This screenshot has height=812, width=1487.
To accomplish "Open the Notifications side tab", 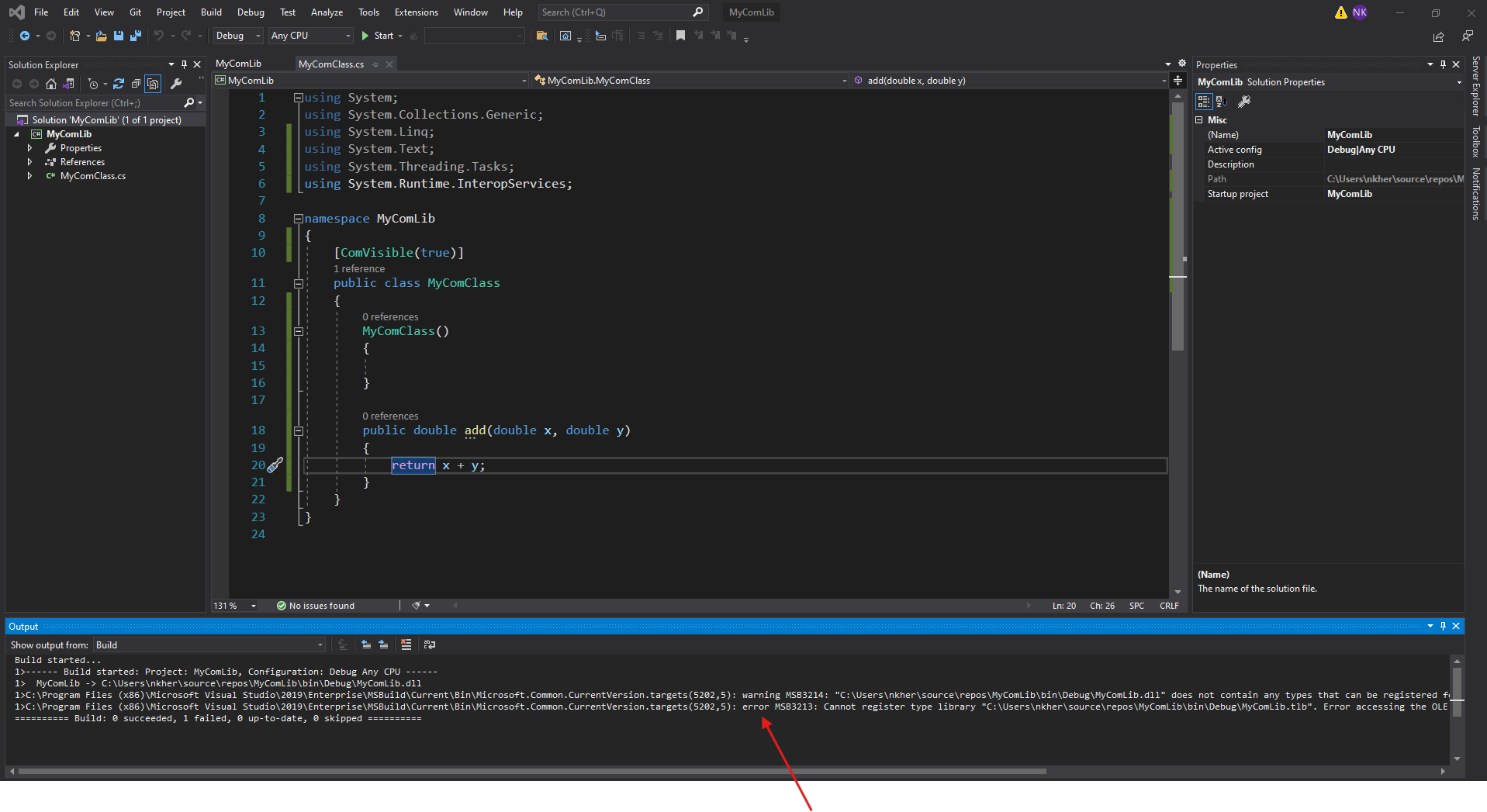I will [1476, 194].
